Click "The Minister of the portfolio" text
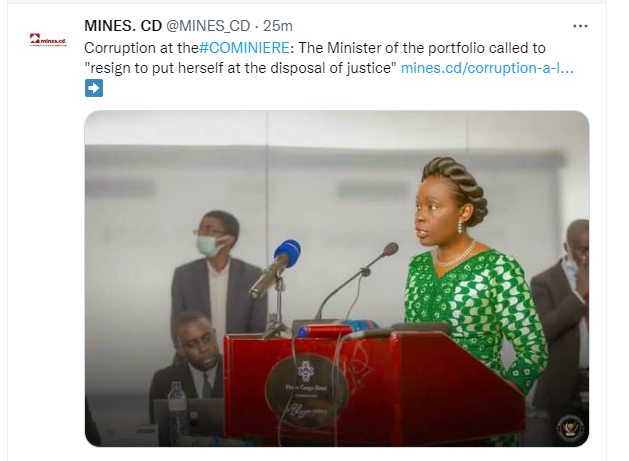Screen dimensions: 629x461 pyautogui.click(x=400, y=48)
